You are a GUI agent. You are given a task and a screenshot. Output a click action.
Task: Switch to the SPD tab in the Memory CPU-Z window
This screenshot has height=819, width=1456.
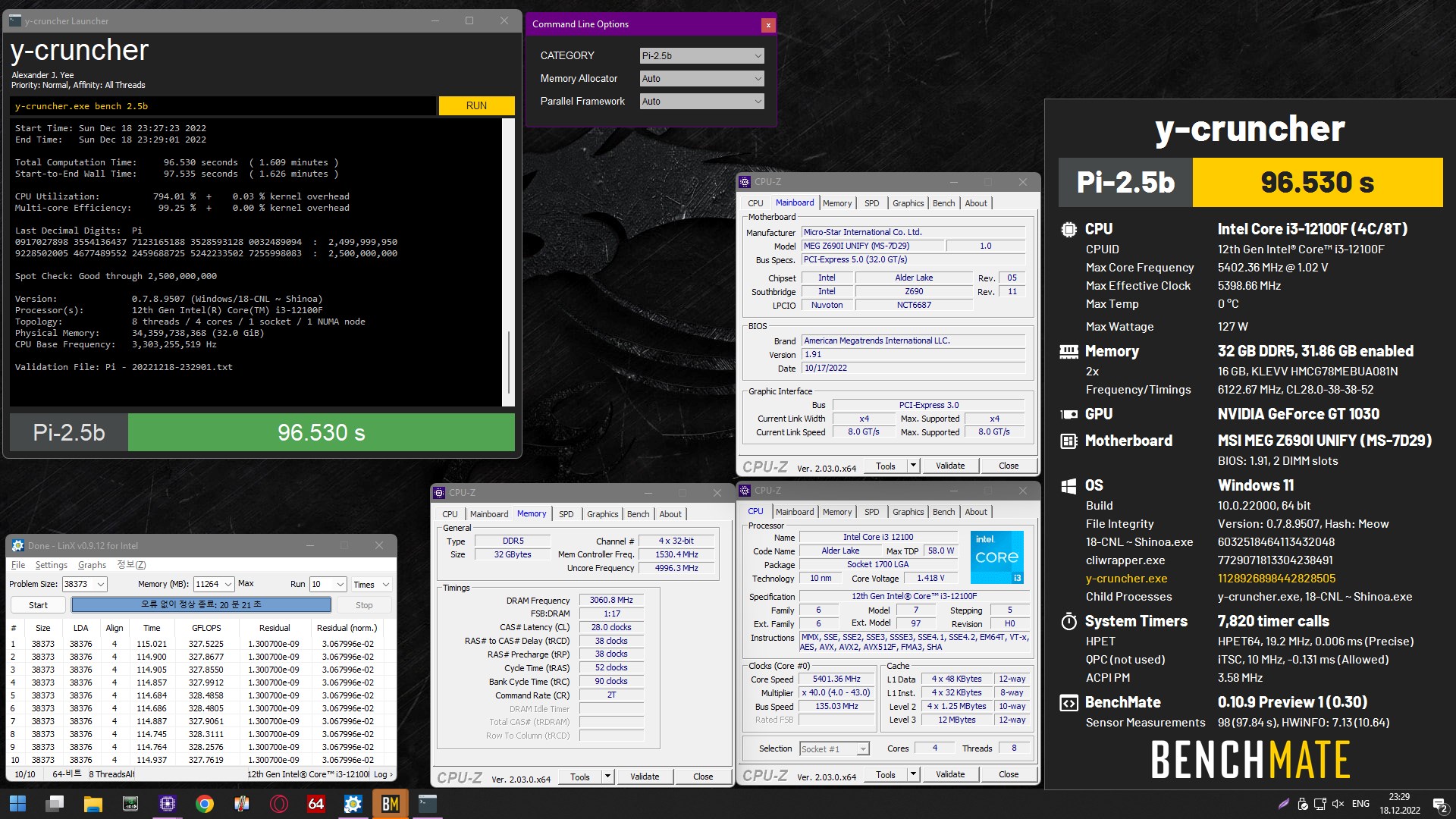pyautogui.click(x=566, y=514)
